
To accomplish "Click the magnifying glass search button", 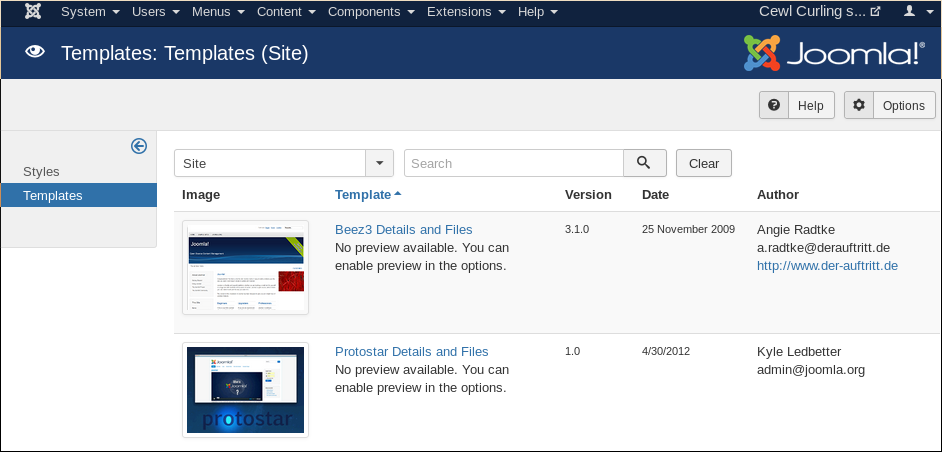I will pyautogui.click(x=645, y=163).
